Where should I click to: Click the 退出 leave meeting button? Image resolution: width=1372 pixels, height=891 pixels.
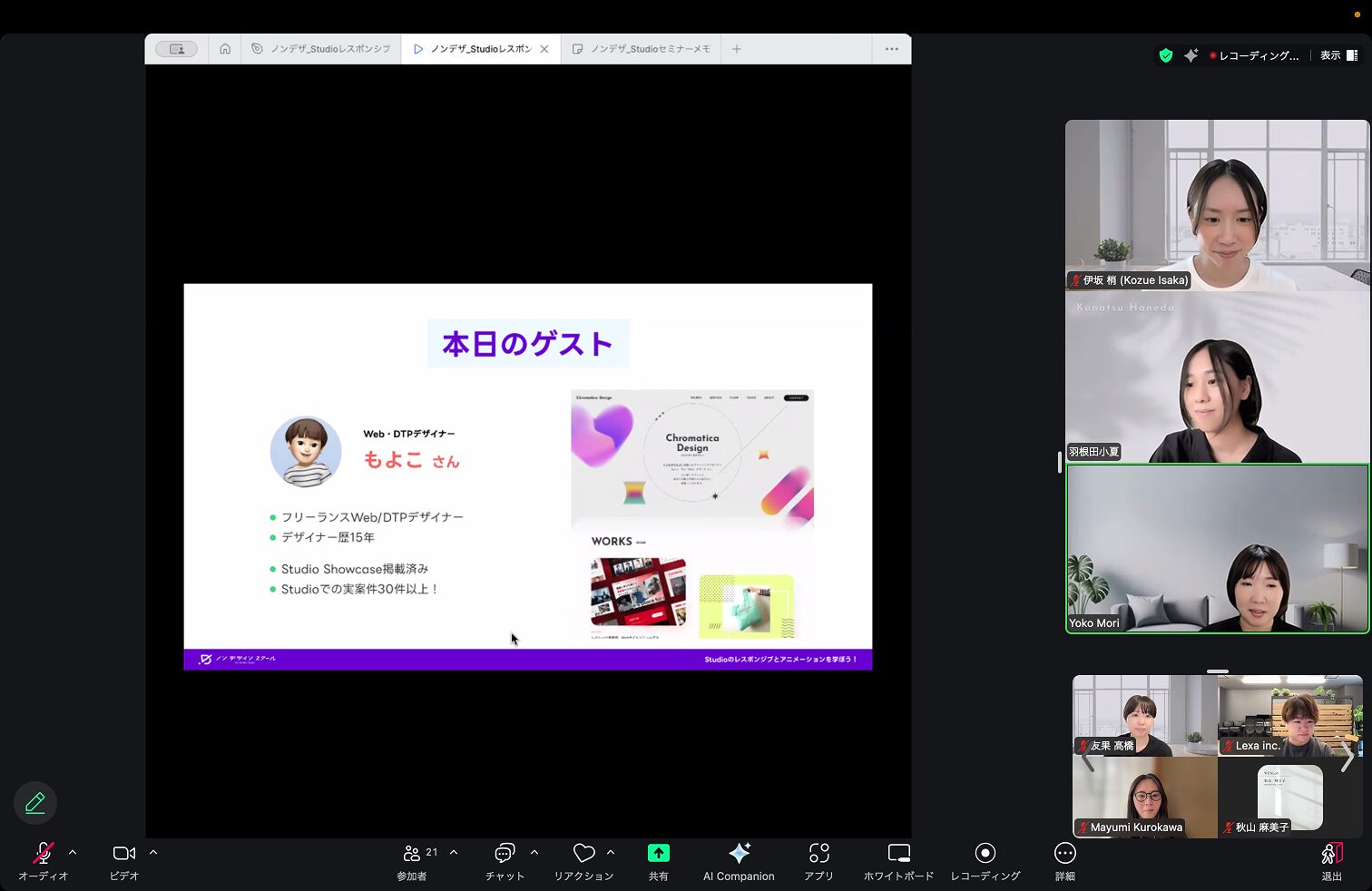[x=1331, y=854]
